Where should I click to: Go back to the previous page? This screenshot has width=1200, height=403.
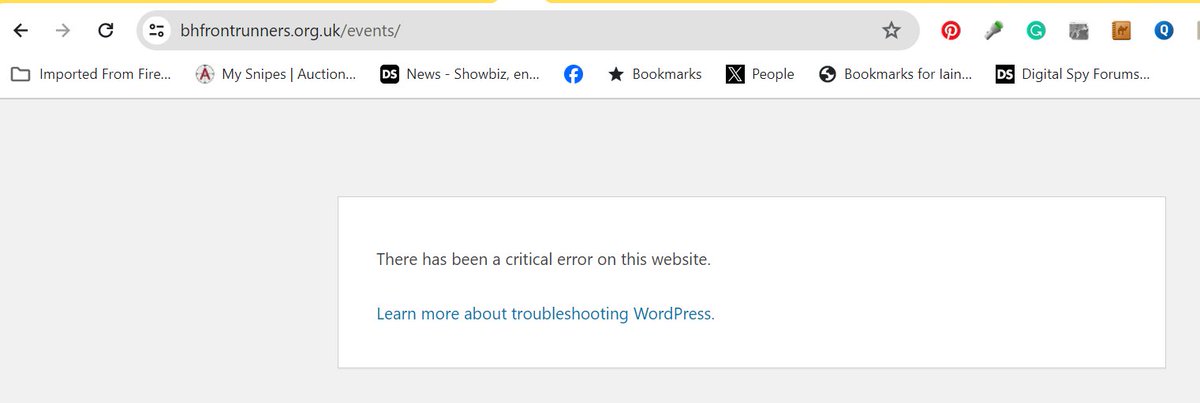(x=20, y=31)
